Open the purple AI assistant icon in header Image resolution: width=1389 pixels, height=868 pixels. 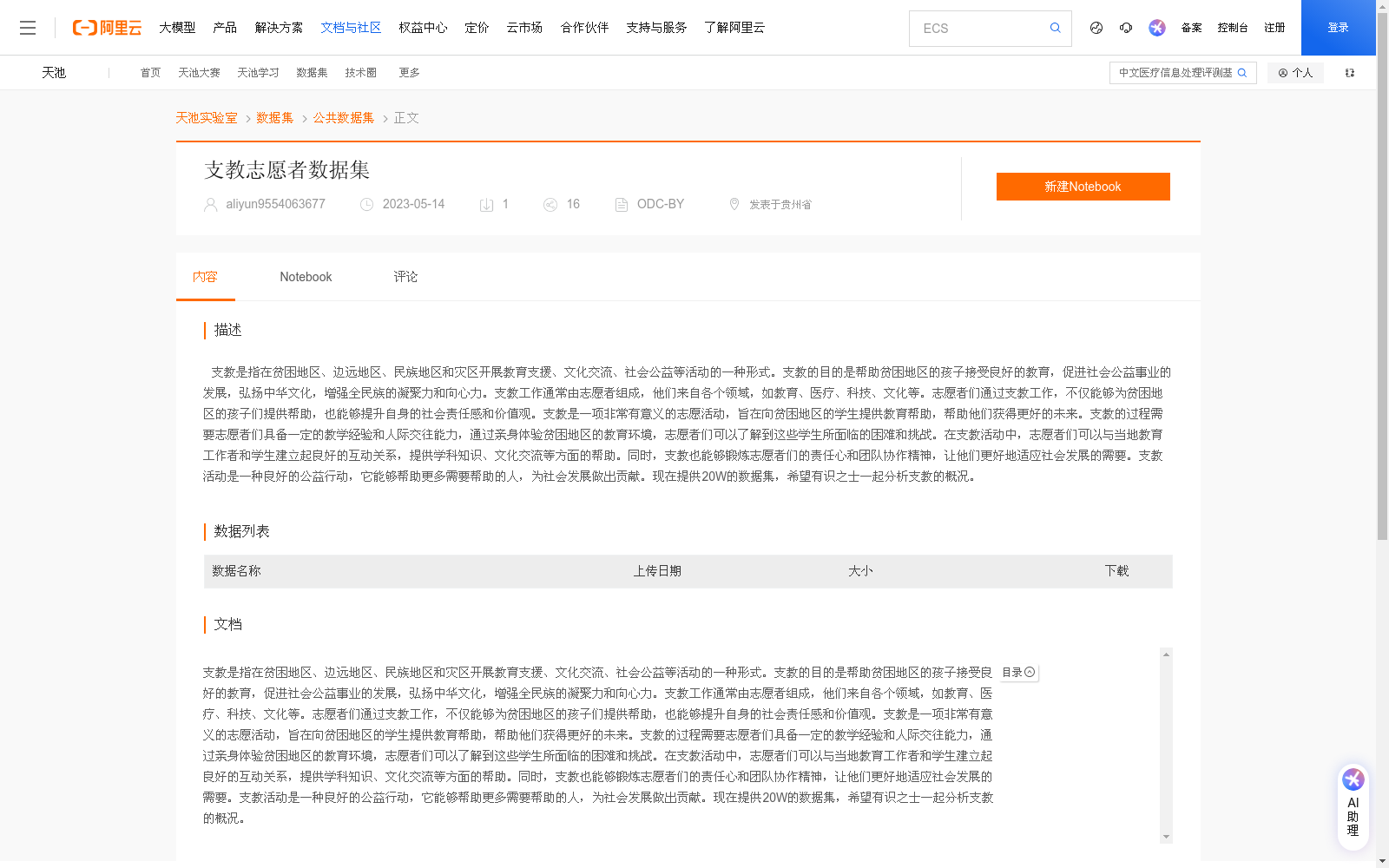pos(1157,28)
